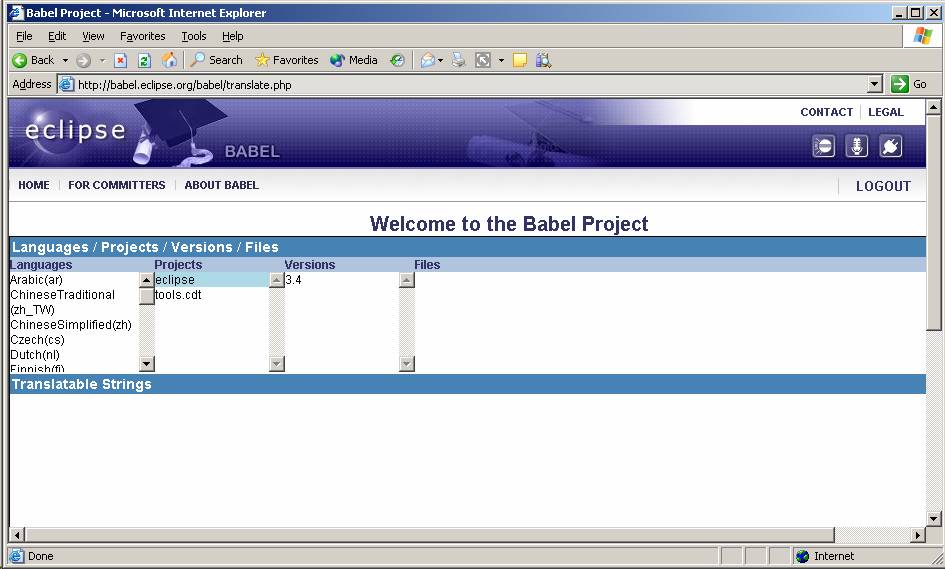
Task: Click the Refresh page icon
Action: [x=145, y=60]
